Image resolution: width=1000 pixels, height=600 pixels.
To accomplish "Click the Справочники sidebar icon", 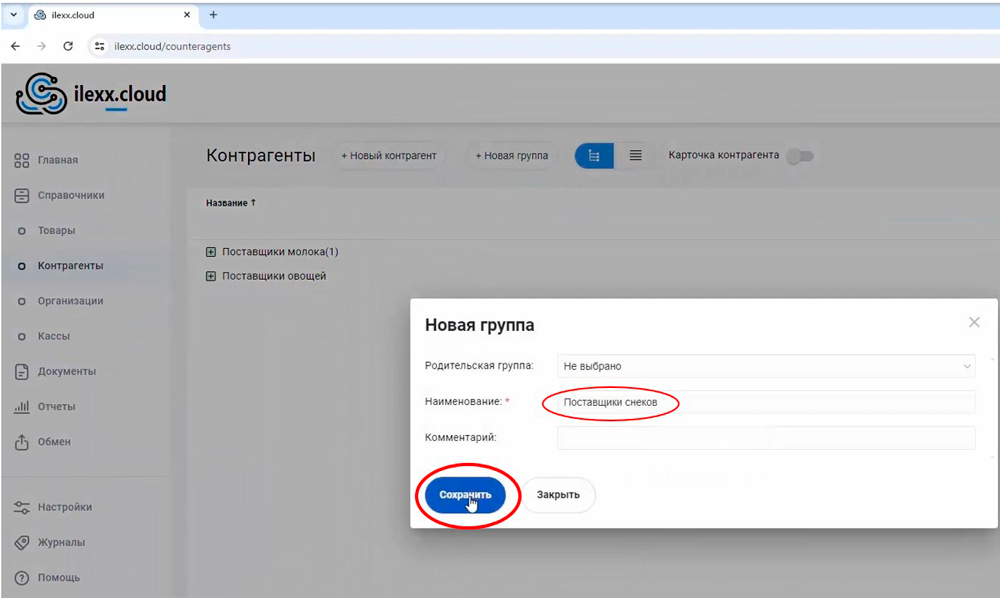I will 21,195.
